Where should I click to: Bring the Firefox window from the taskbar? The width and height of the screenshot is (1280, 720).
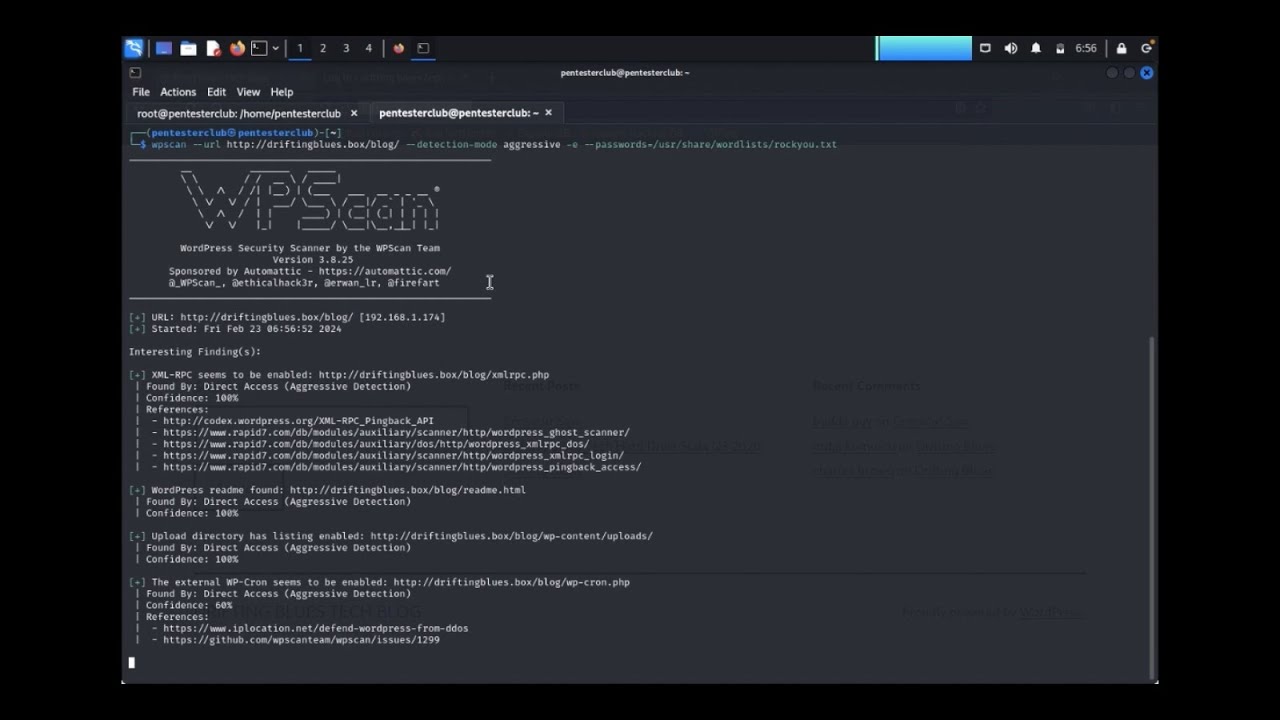tap(399, 48)
